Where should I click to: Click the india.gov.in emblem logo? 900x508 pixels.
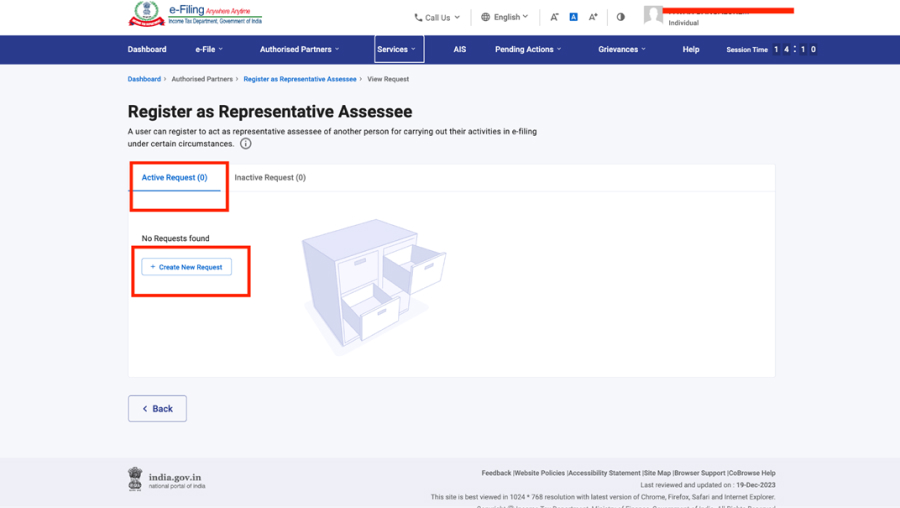135,479
